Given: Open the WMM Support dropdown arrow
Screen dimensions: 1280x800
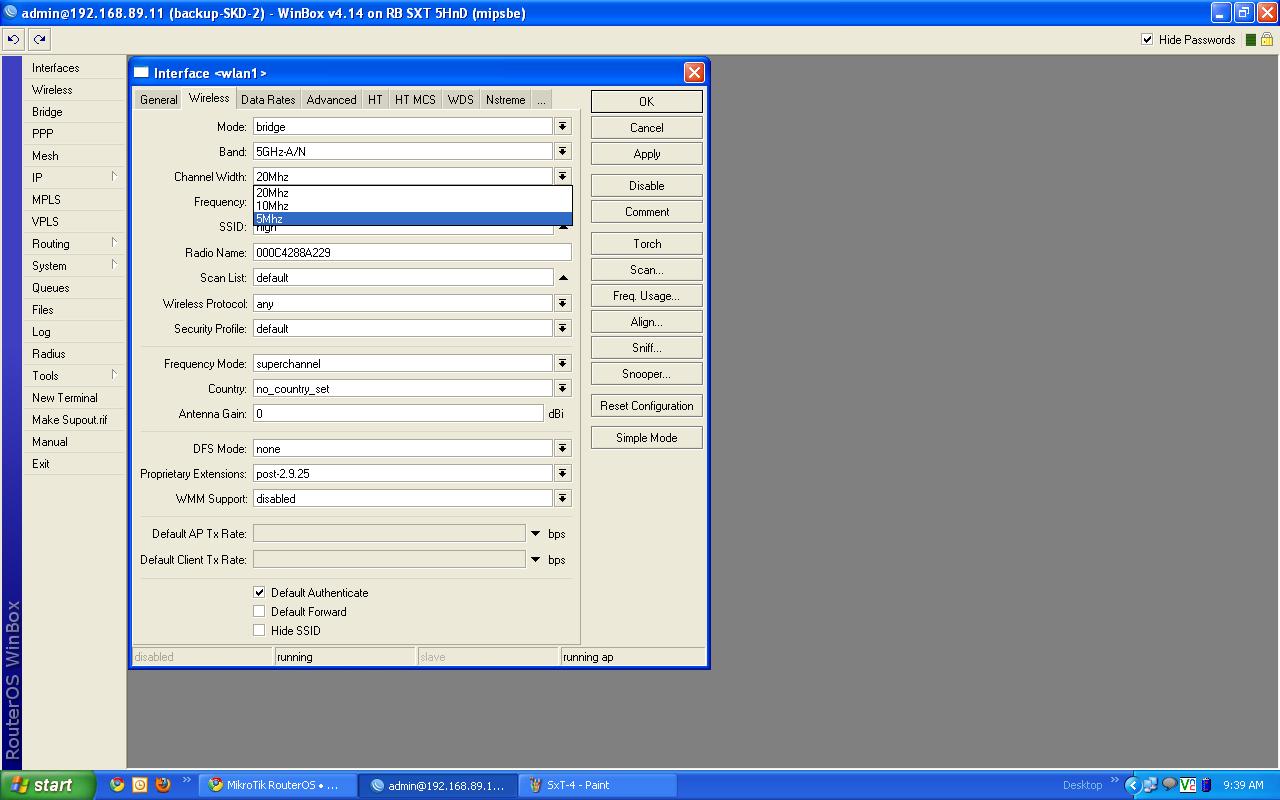Looking at the screenshot, I should (563, 498).
